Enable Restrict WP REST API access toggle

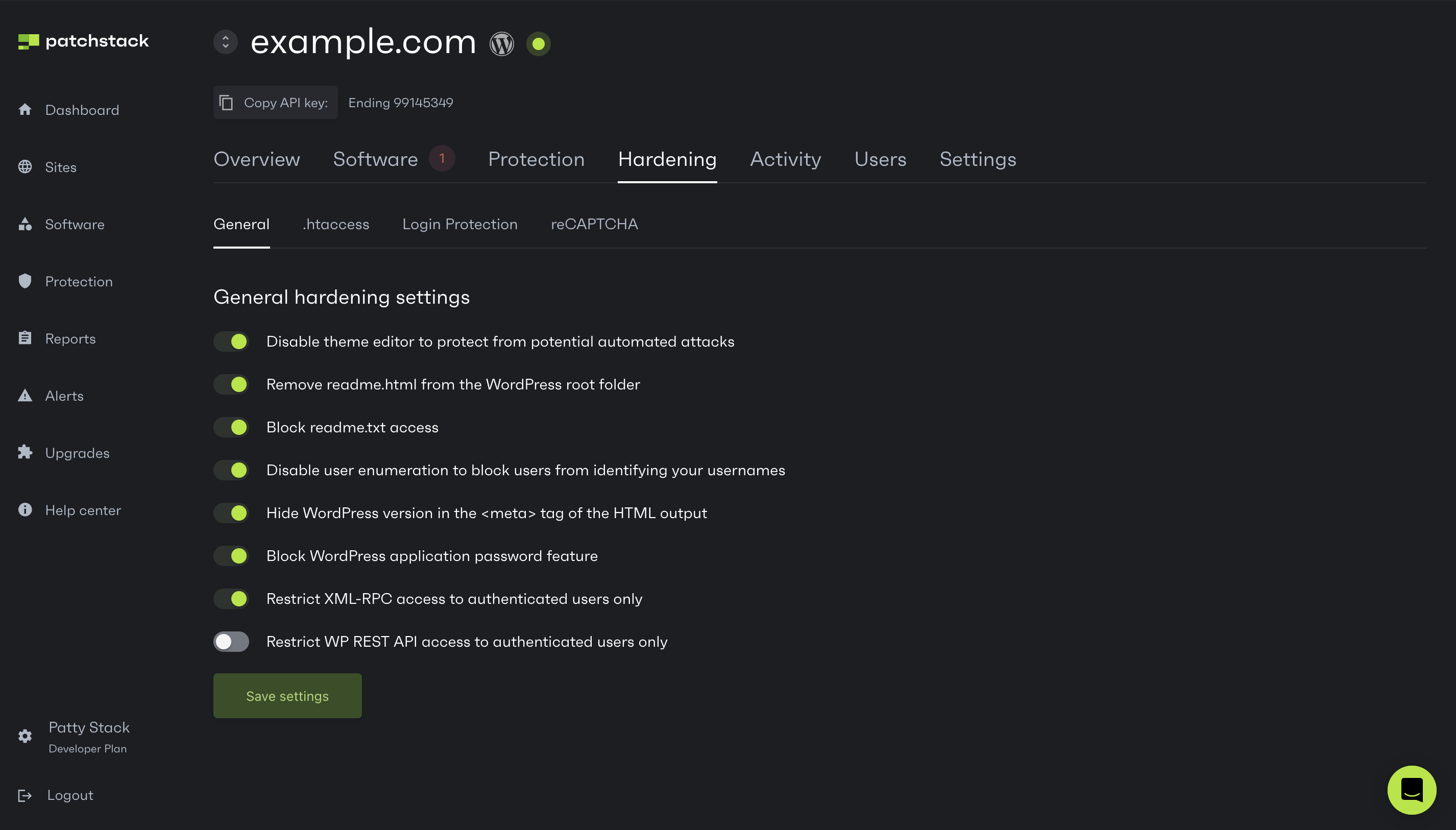[x=231, y=641]
